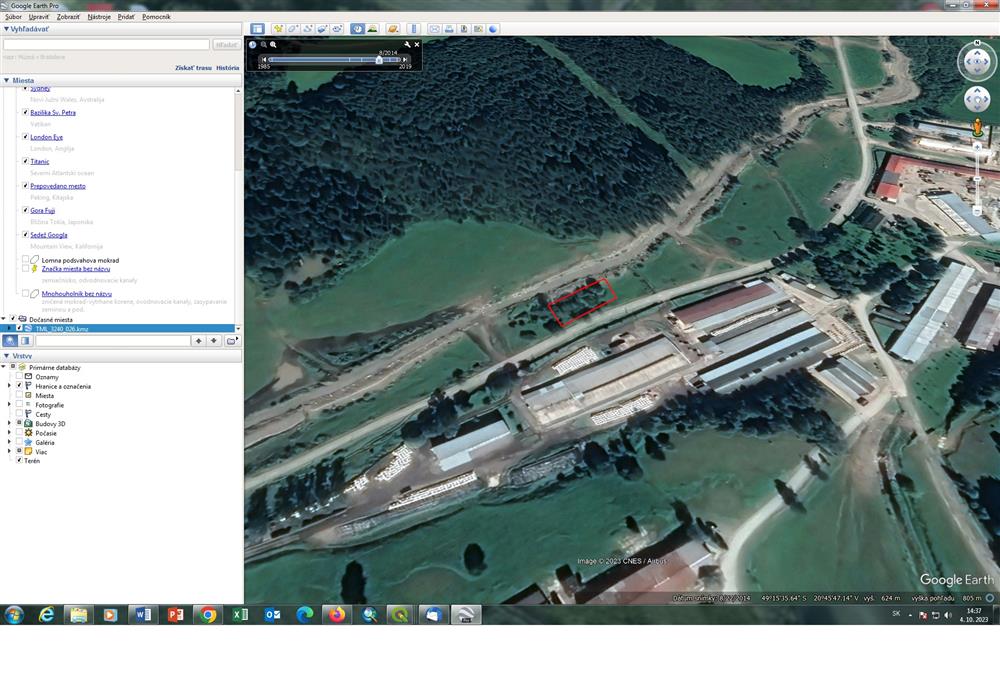Open the London Eye place link
The image size is (1000, 694).
pyautogui.click(x=47, y=137)
